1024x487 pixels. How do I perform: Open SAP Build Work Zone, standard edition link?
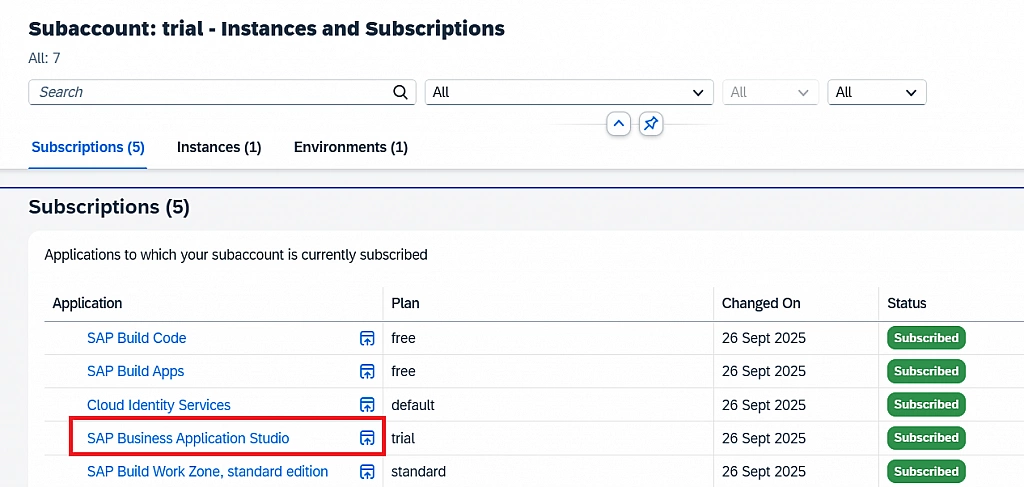[x=207, y=471]
